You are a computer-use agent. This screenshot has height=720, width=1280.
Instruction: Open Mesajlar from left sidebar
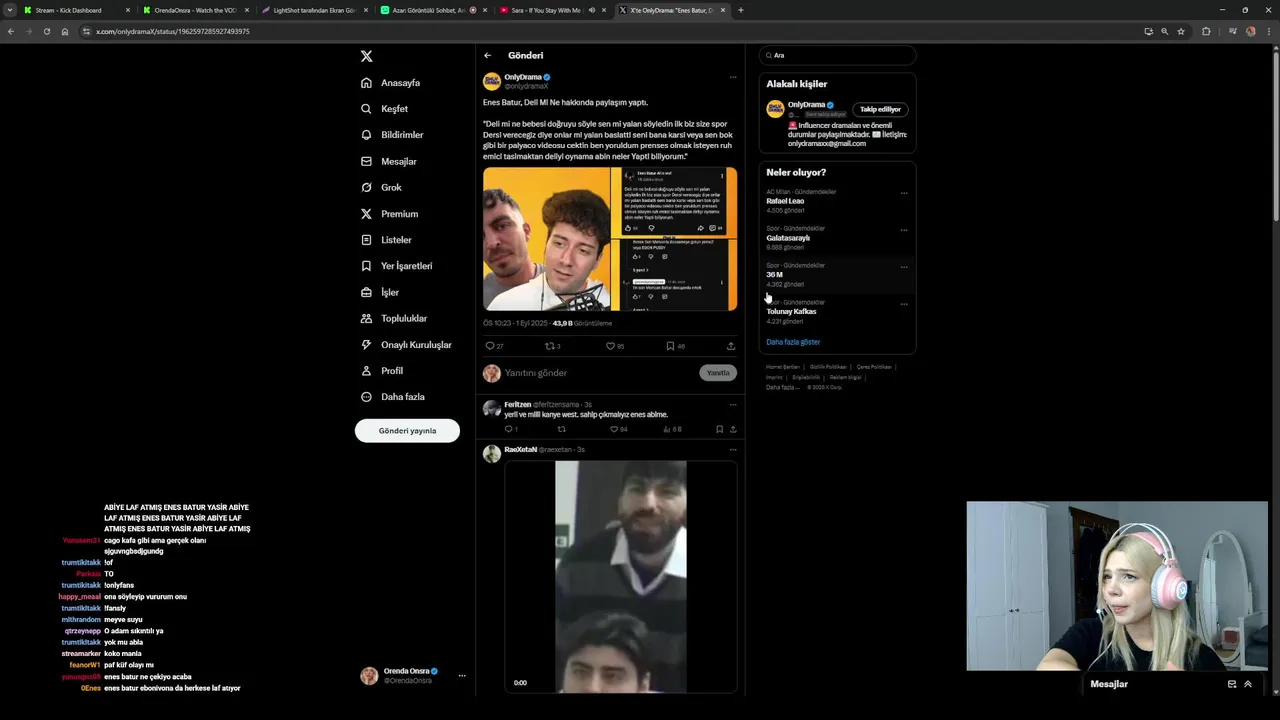point(389,161)
